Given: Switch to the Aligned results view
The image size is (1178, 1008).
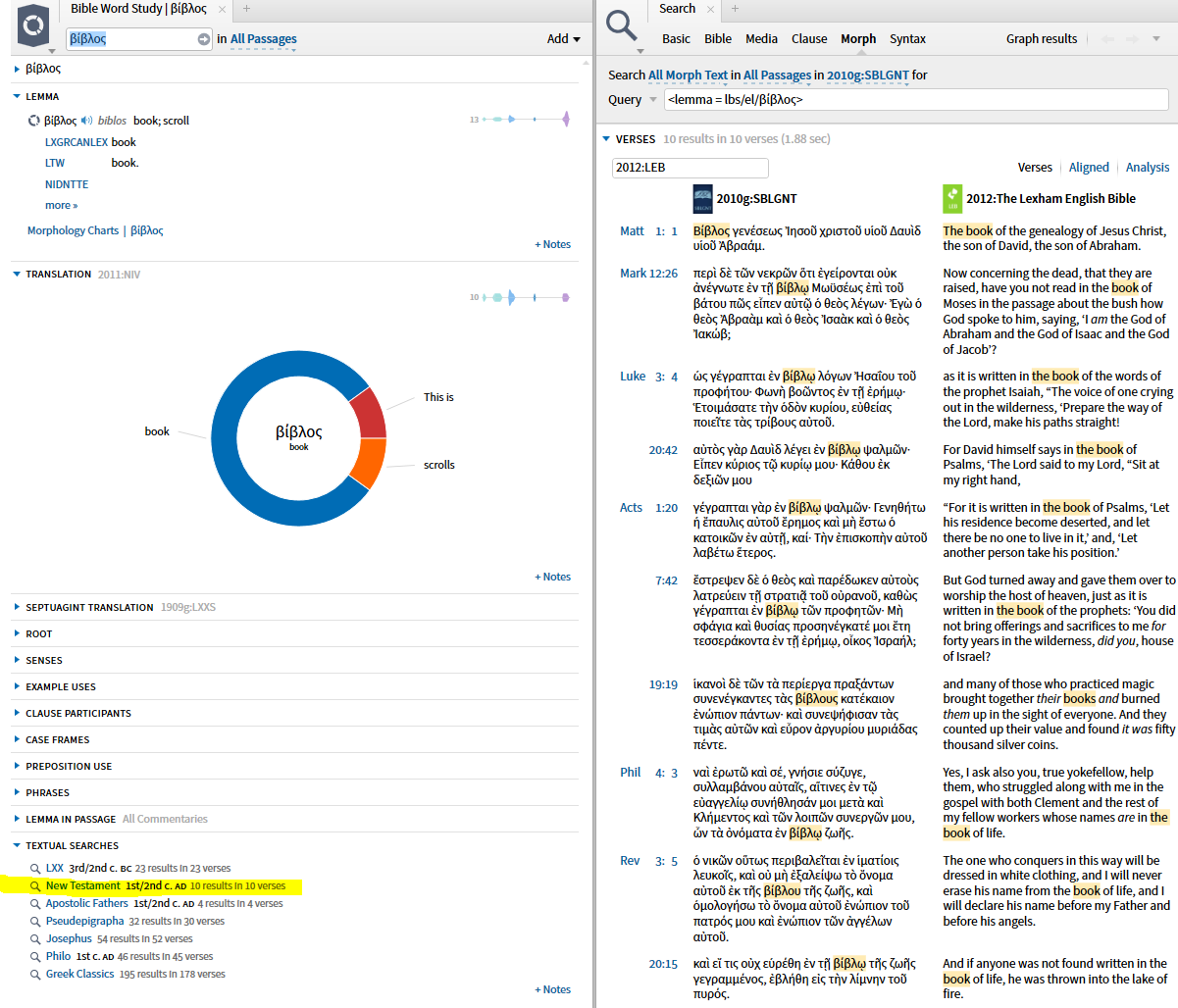Looking at the screenshot, I should click(x=1089, y=168).
